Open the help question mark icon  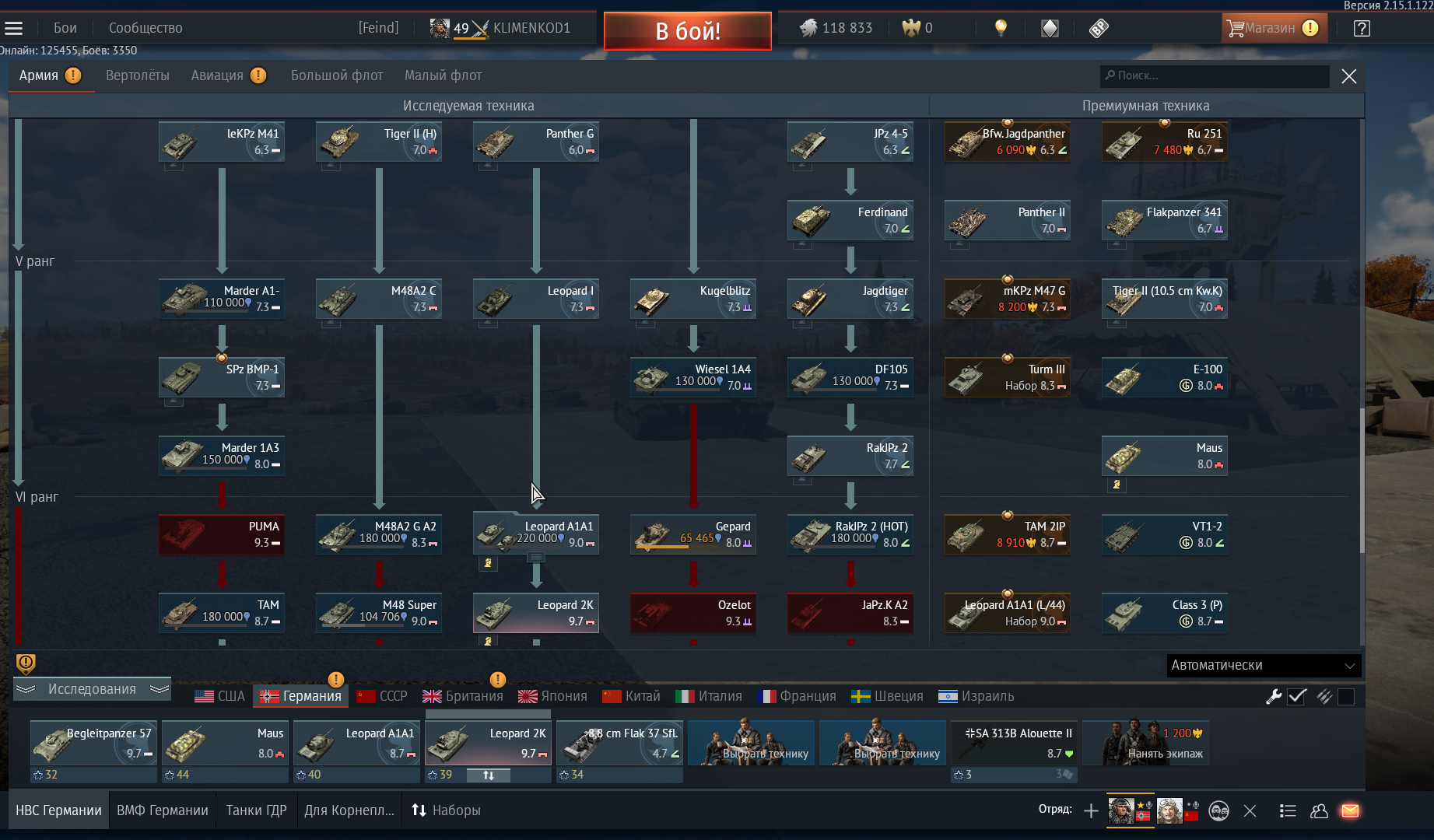(x=1362, y=29)
